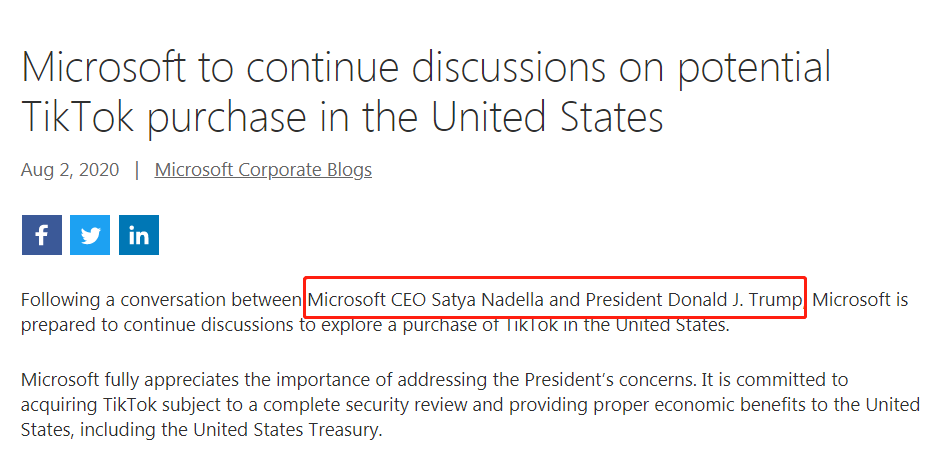
Task: Open the Microsoft Corporate Blogs link
Action: point(263,170)
